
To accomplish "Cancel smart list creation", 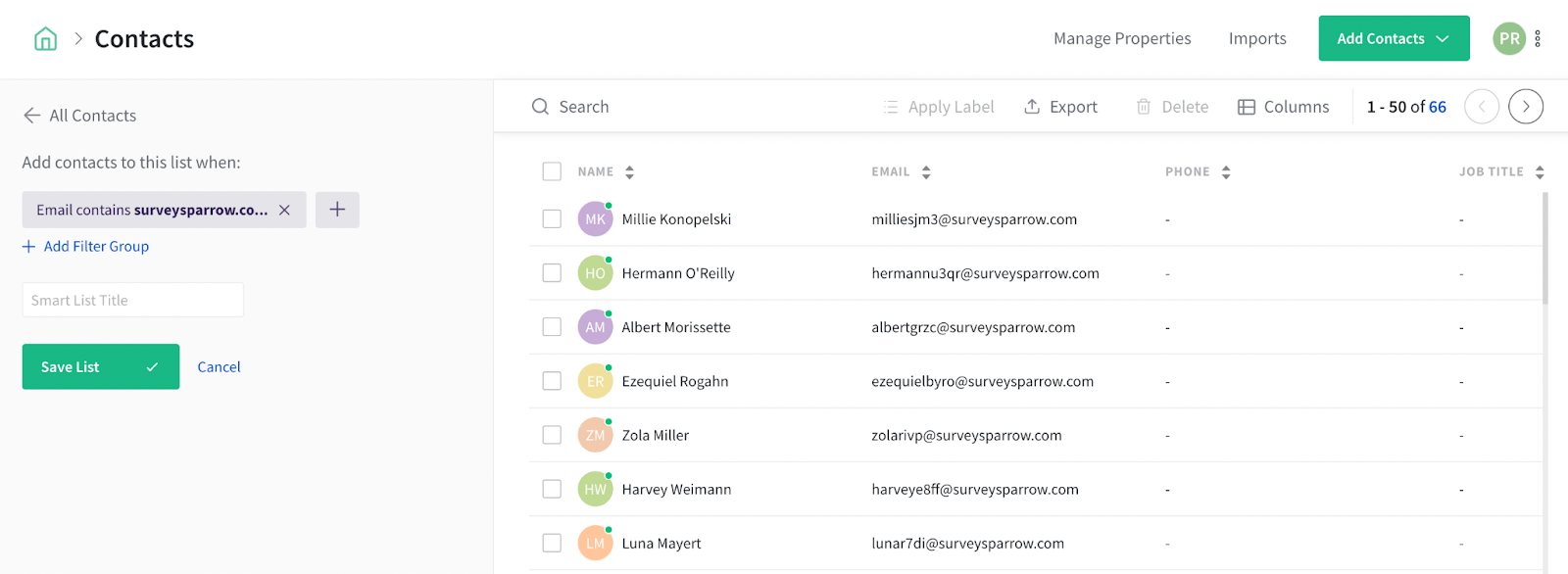I will (x=219, y=366).
